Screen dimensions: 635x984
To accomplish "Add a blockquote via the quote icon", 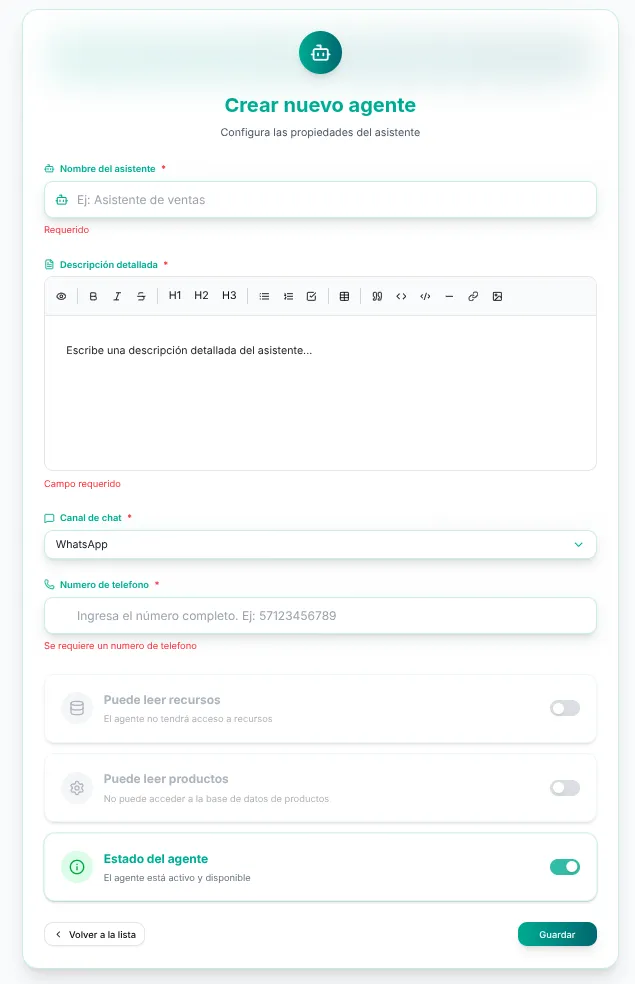I will tap(377, 296).
